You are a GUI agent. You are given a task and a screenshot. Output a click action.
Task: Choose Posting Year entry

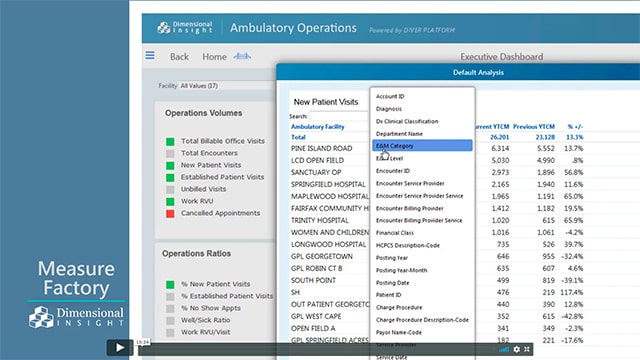(392, 258)
